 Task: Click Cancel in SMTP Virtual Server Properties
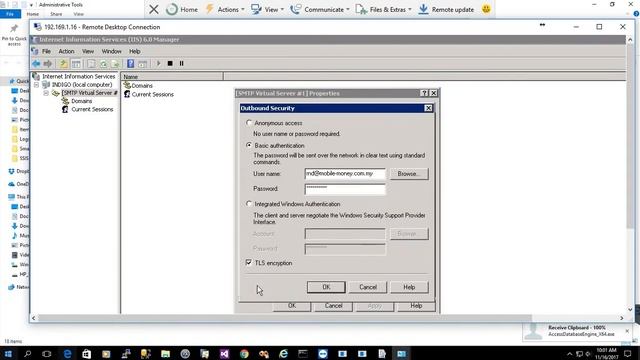pos(333,306)
